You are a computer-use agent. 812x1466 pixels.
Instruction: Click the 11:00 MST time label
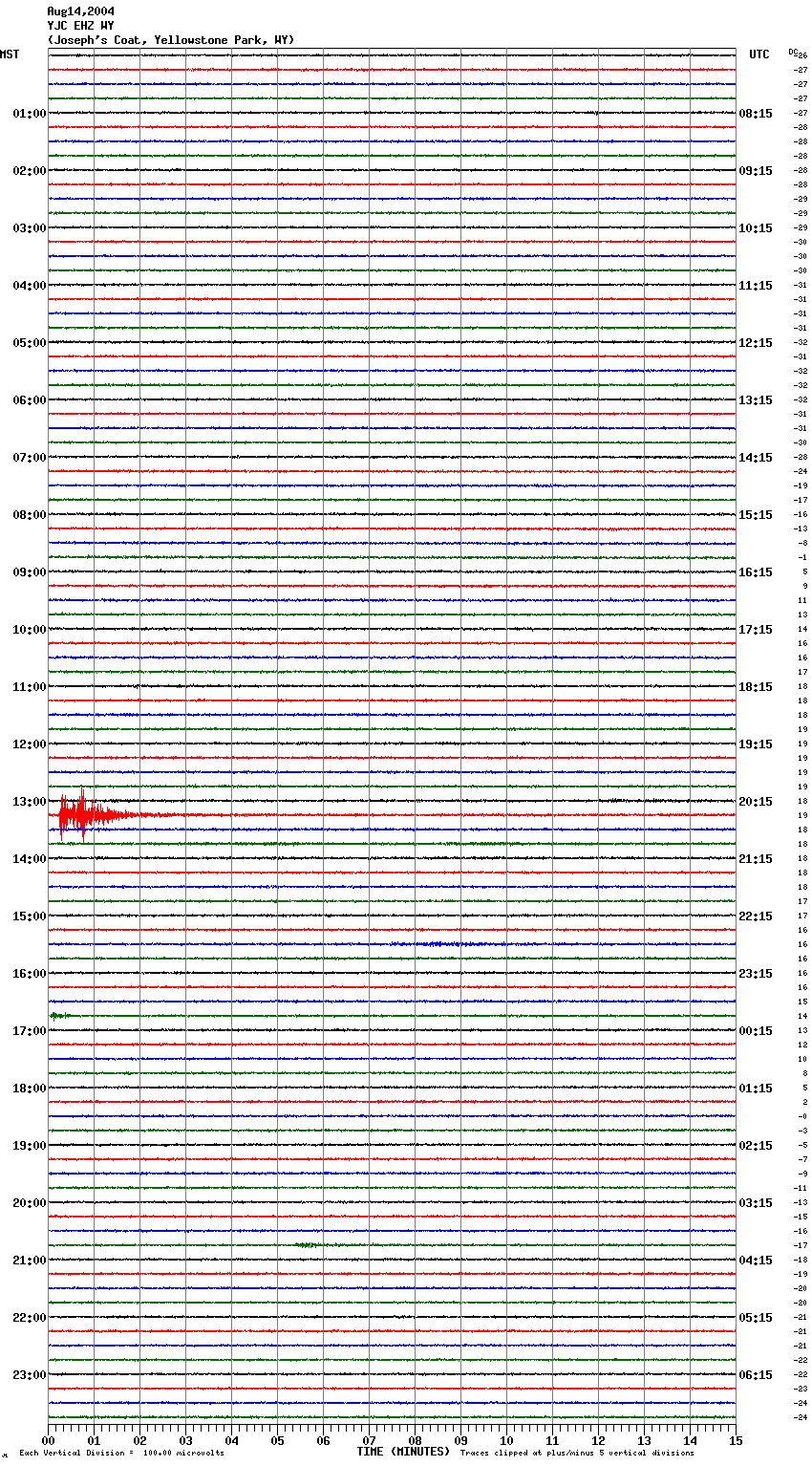(x=30, y=687)
